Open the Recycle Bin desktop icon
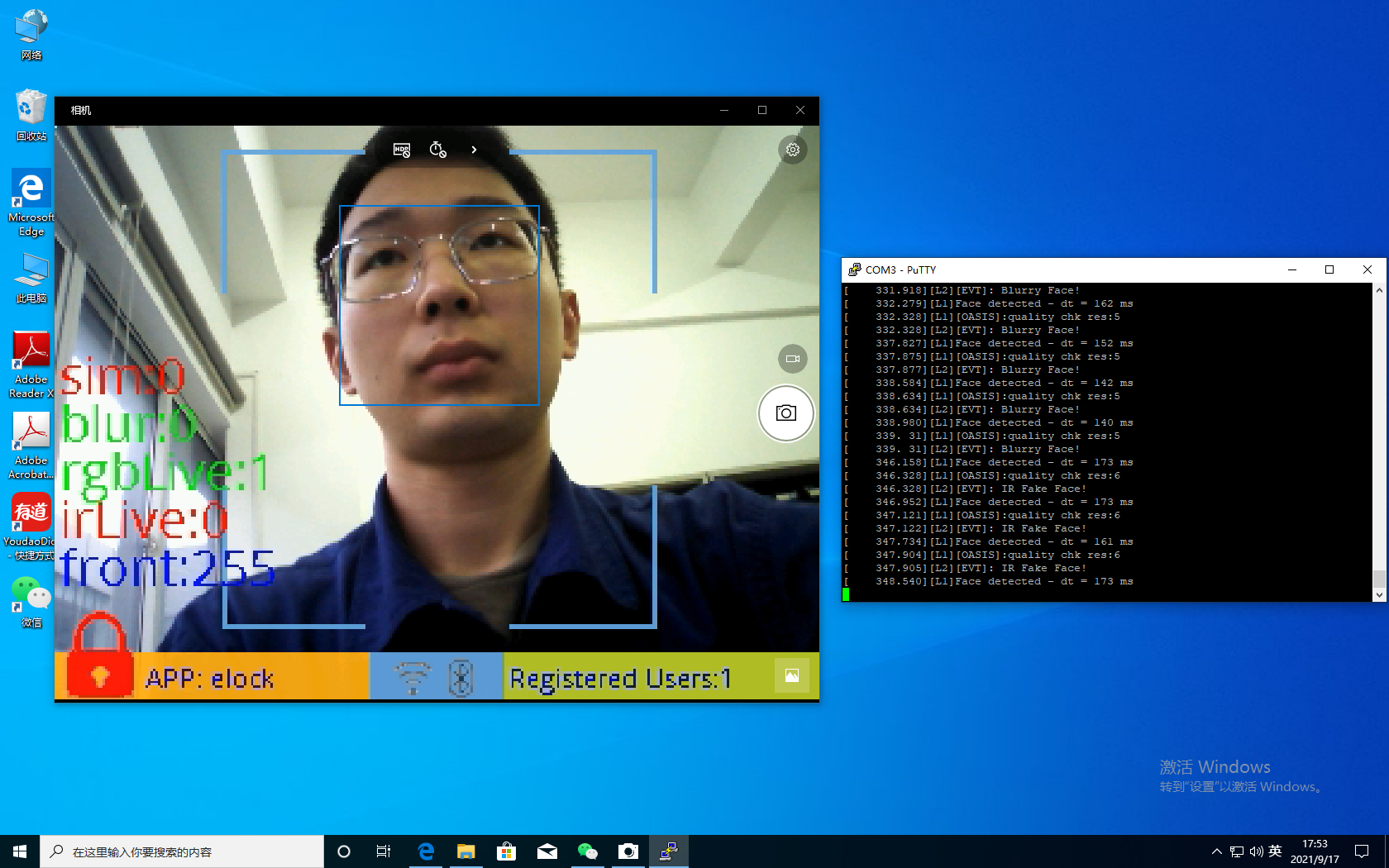1389x868 pixels. coord(31,116)
